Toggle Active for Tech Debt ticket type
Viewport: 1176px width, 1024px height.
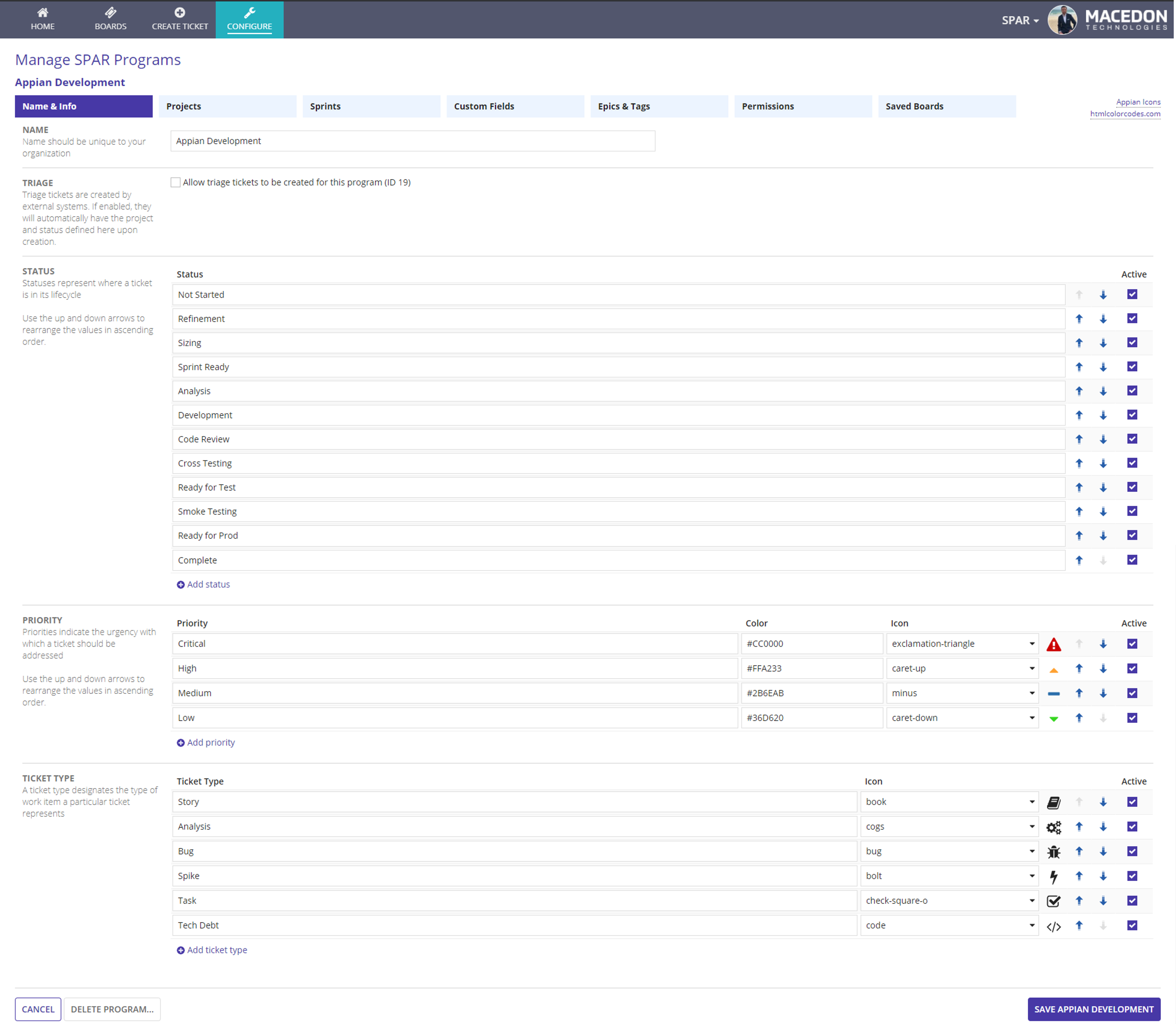(x=1132, y=925)
